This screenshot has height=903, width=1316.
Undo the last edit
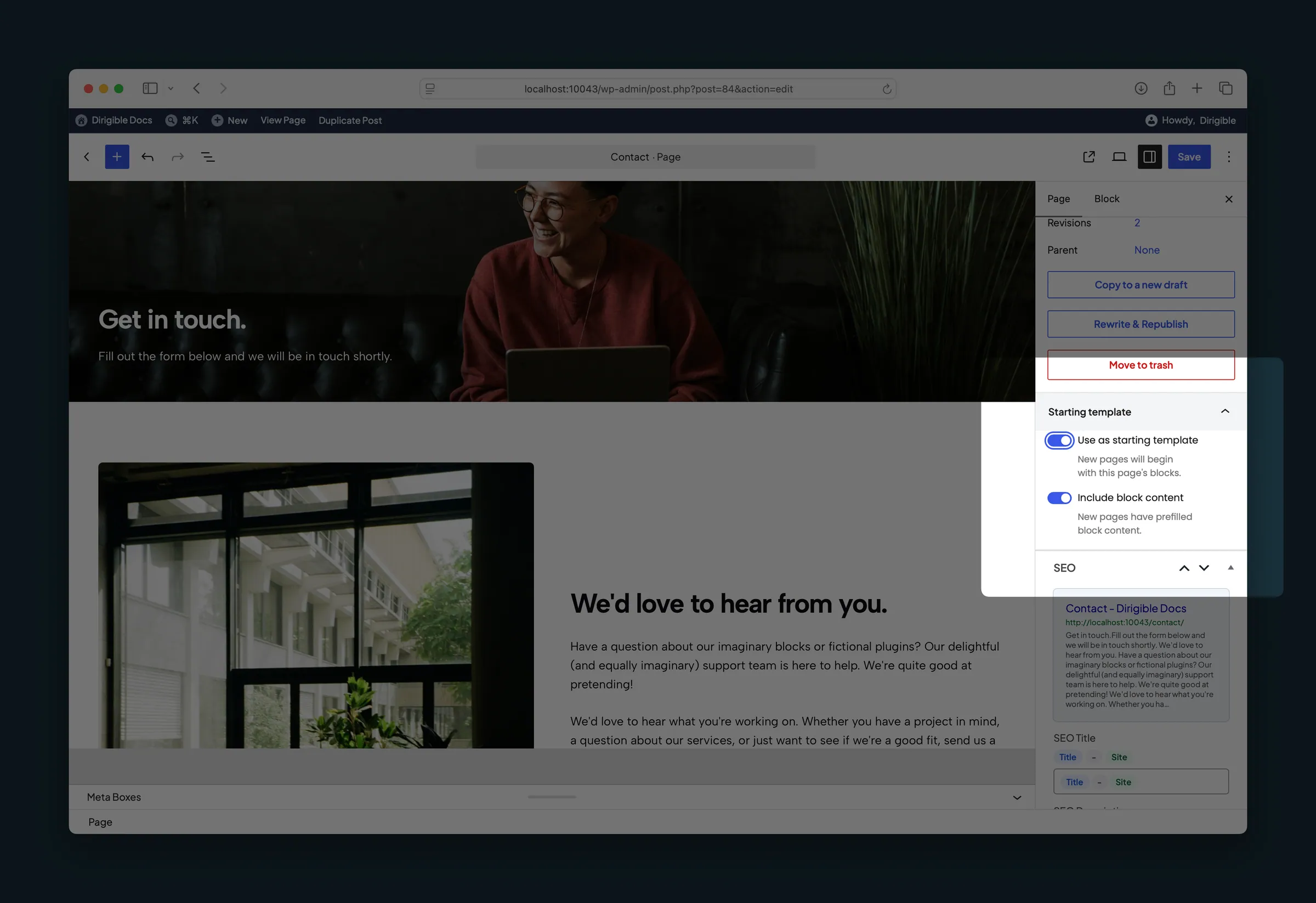(x=148, y=157)
